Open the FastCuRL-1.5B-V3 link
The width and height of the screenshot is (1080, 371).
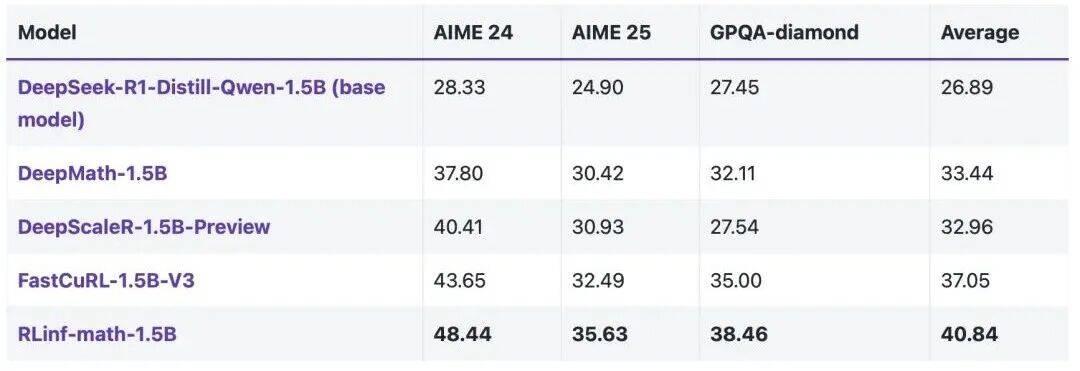click(x=105, y=280)
